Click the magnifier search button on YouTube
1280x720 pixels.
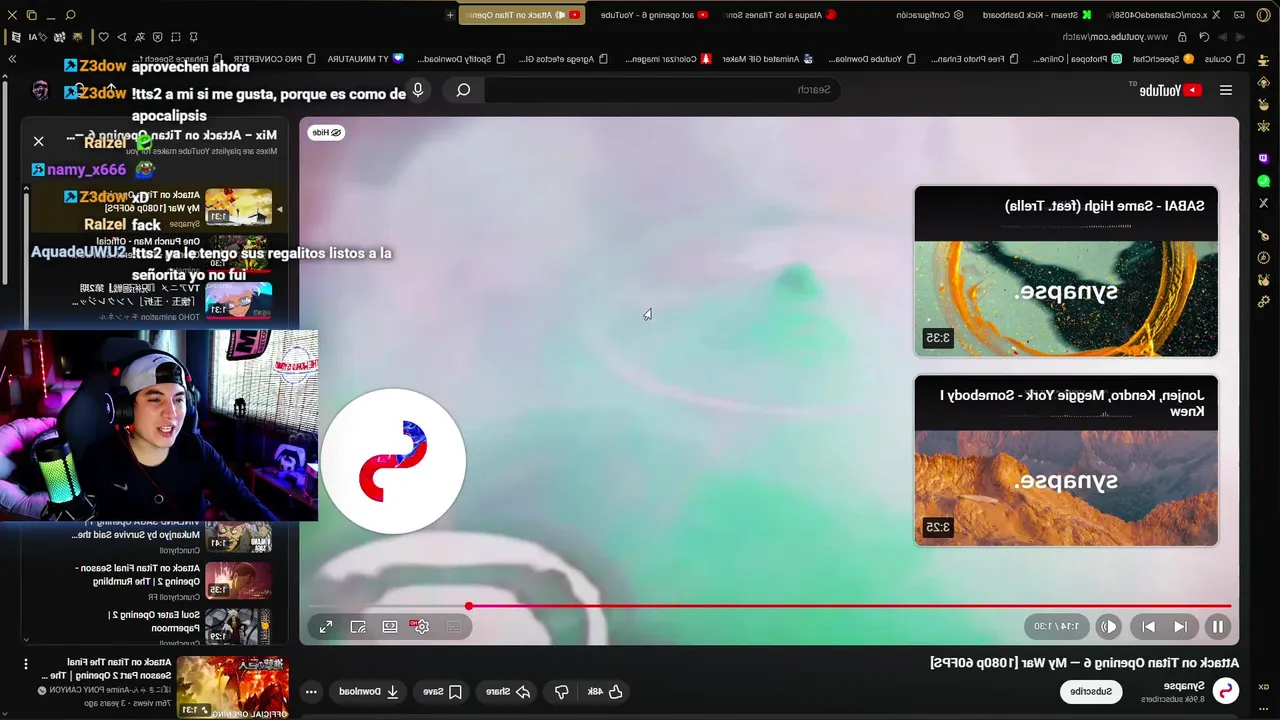pyautogui.click(x=463, y=90)
